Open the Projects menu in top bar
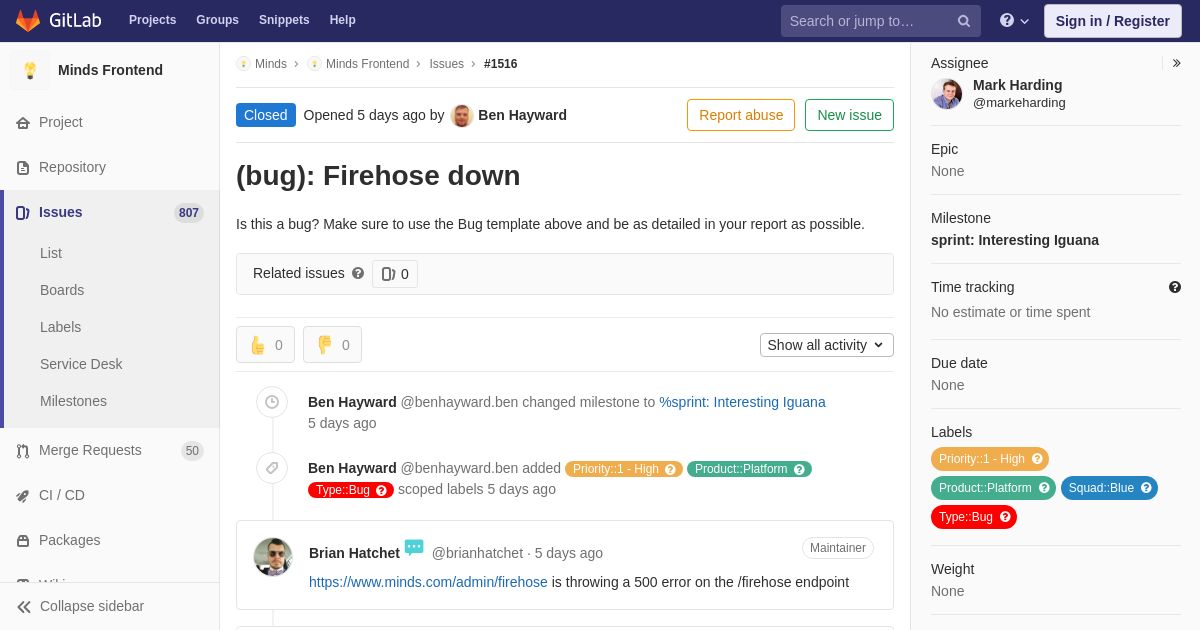This screenshot has width=1200, height=630. pyautogui.click(x=152, y=20)
